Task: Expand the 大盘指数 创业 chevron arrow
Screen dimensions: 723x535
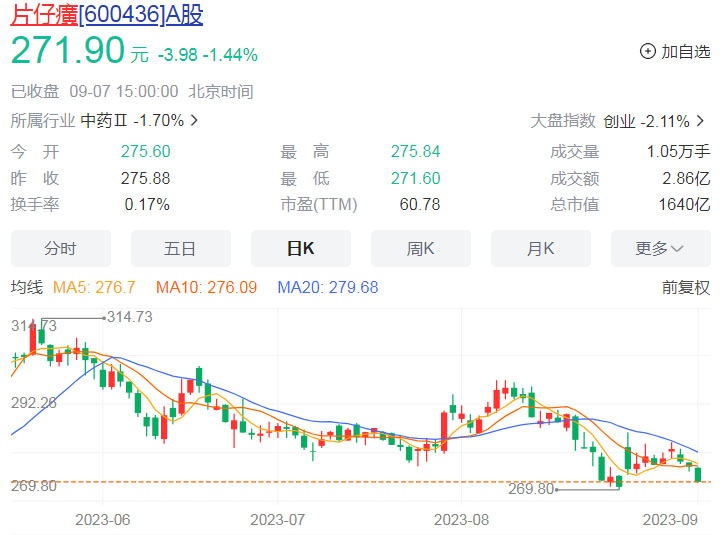Action: pos(700,121)
